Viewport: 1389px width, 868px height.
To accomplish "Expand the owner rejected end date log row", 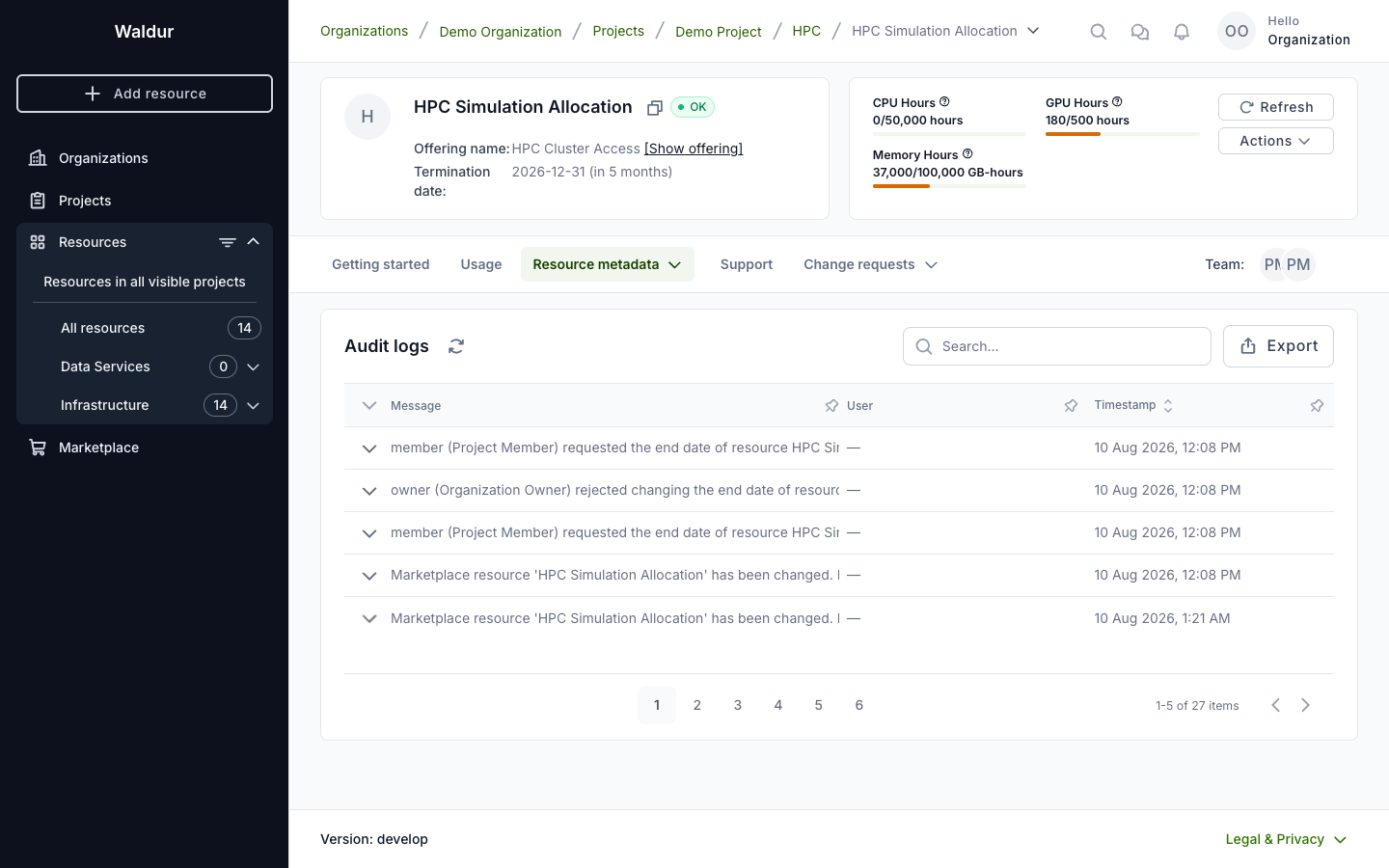I will coord(369,491).
